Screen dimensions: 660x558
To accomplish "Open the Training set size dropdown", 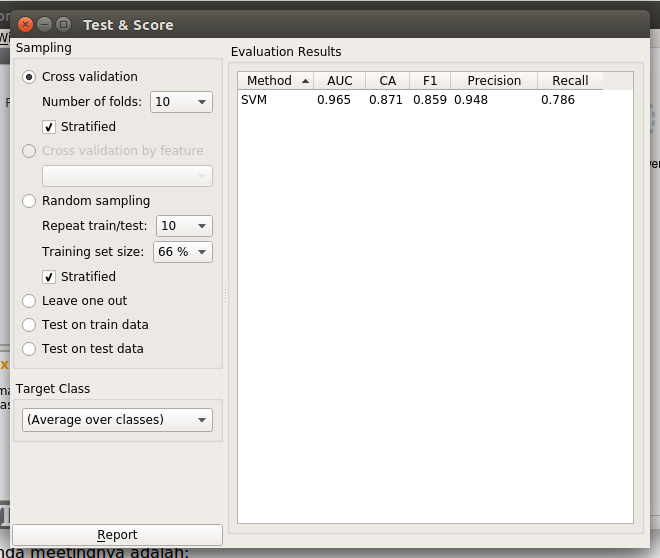I will [x=183, y=252].
